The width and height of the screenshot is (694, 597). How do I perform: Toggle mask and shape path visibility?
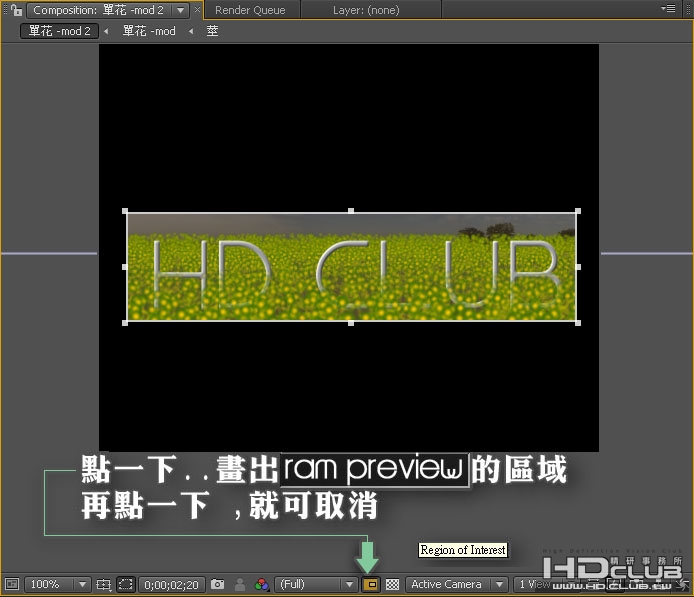point(126,584)
